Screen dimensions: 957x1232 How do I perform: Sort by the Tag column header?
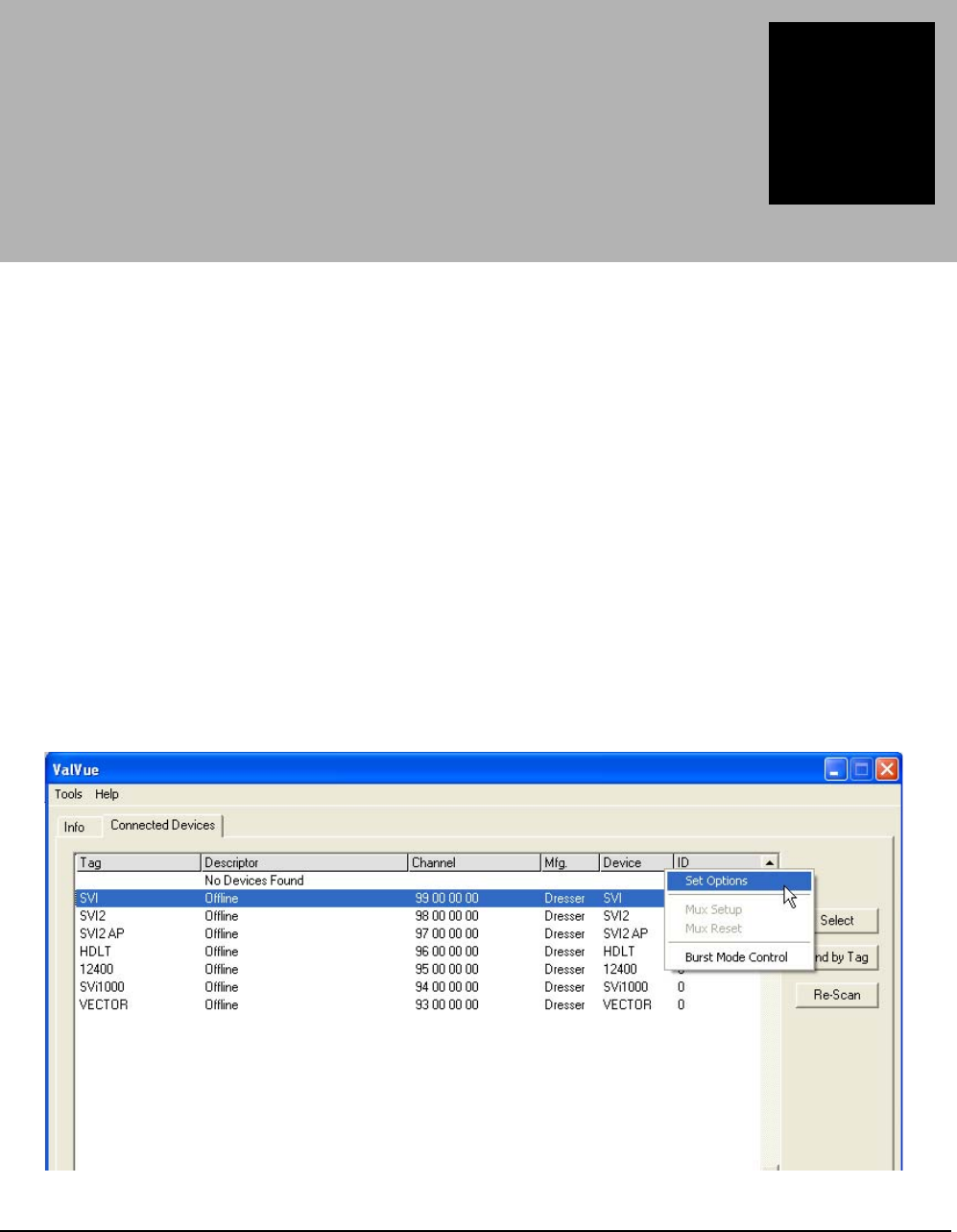pos(138,862)
